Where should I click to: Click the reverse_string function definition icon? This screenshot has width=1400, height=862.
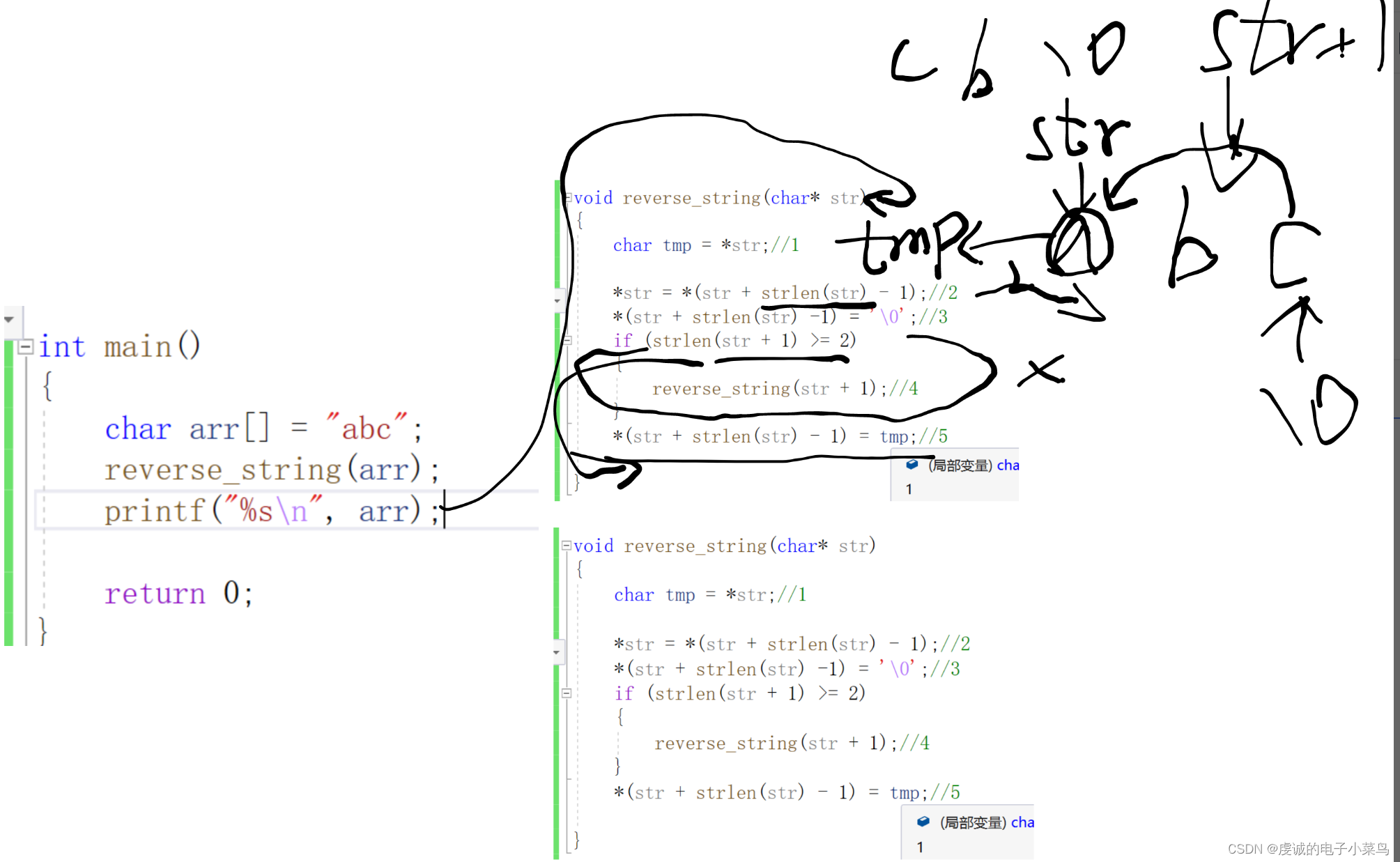(x=566, y=545)
